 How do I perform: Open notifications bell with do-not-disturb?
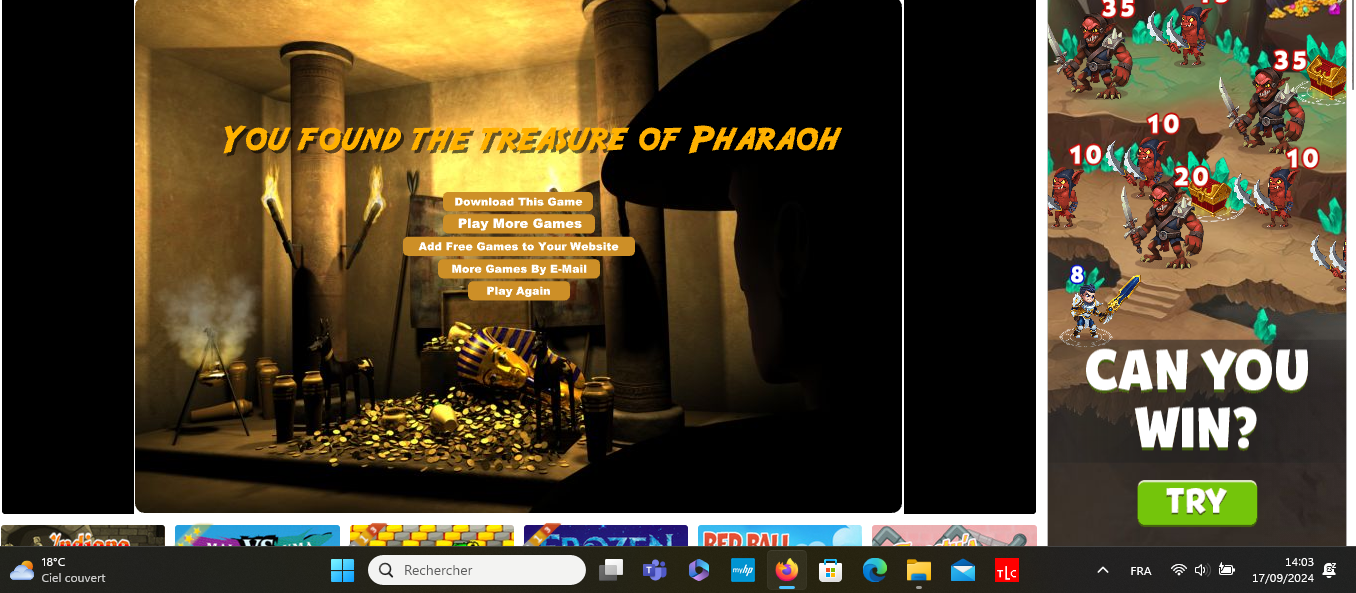[1330, 570]
